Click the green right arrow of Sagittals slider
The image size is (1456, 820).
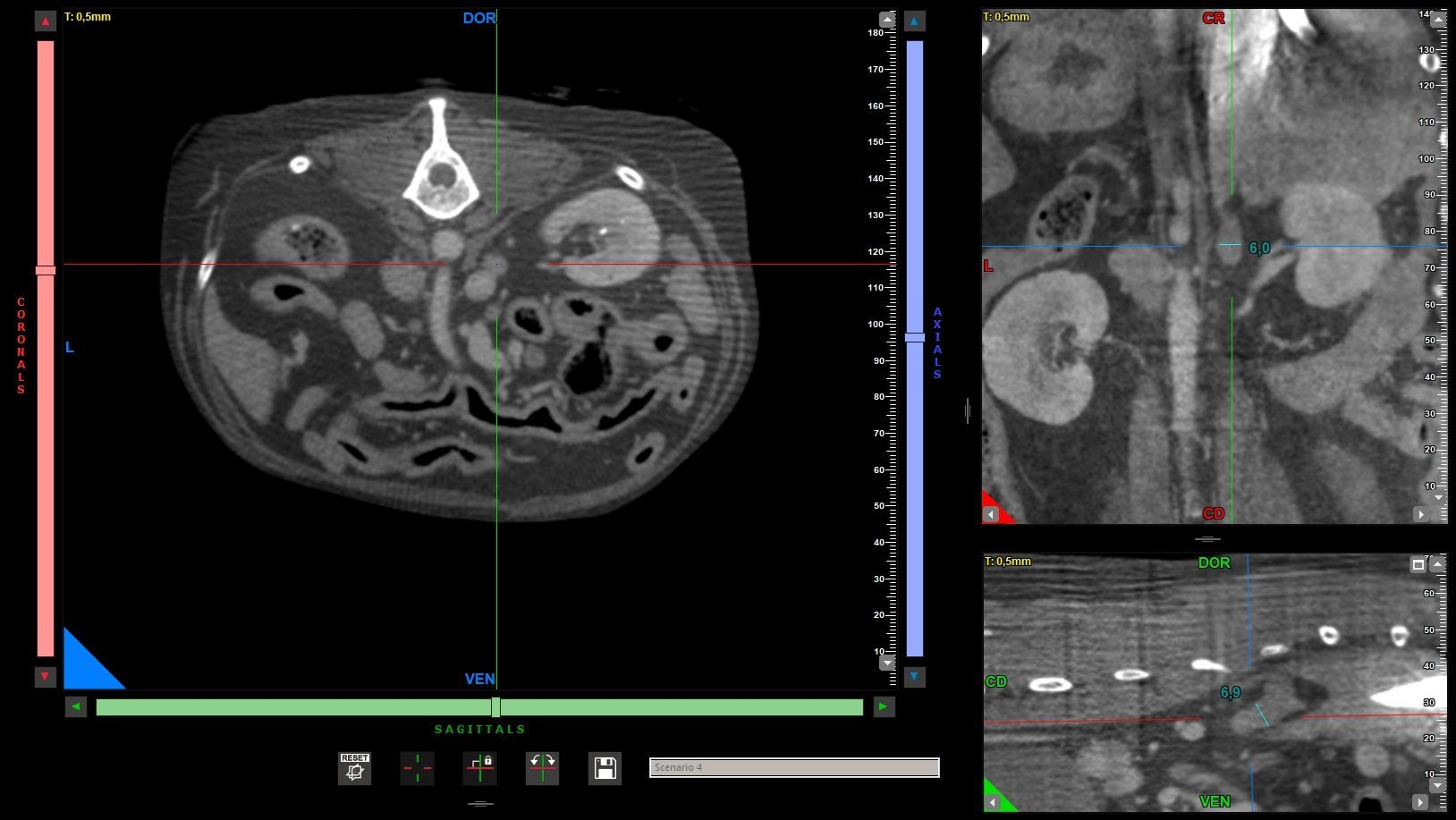pos(884,707)
